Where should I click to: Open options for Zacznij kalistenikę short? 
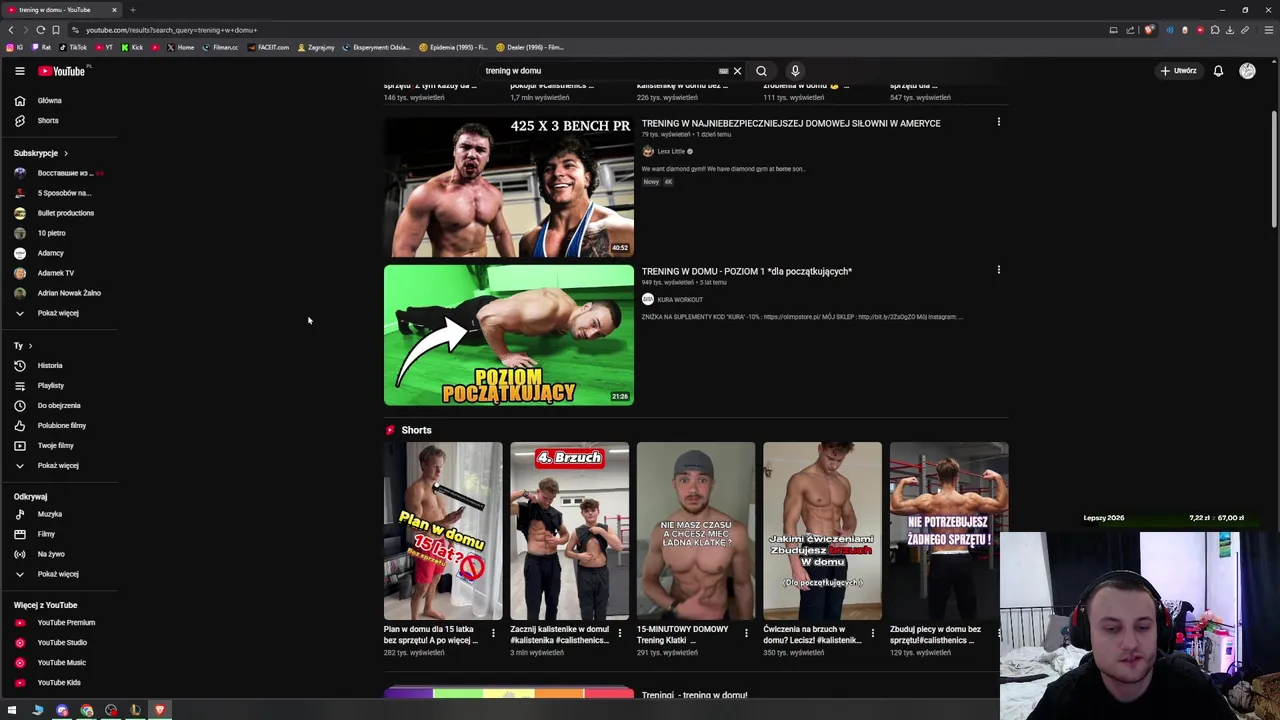[619, 633]
